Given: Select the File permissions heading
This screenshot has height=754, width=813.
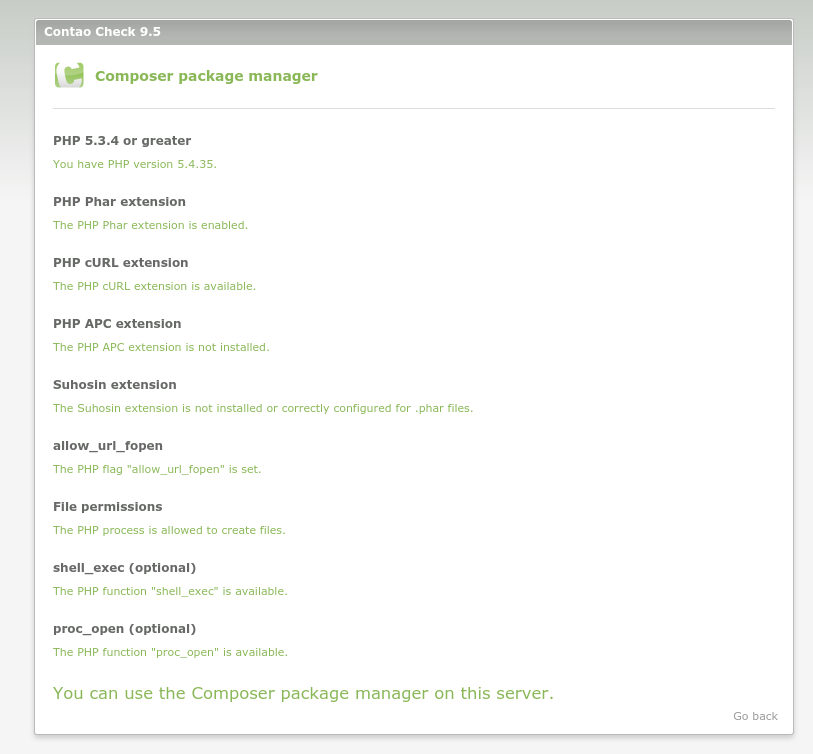Looking at the screenshot, I should pyautogui.click(x=107, y=507).
